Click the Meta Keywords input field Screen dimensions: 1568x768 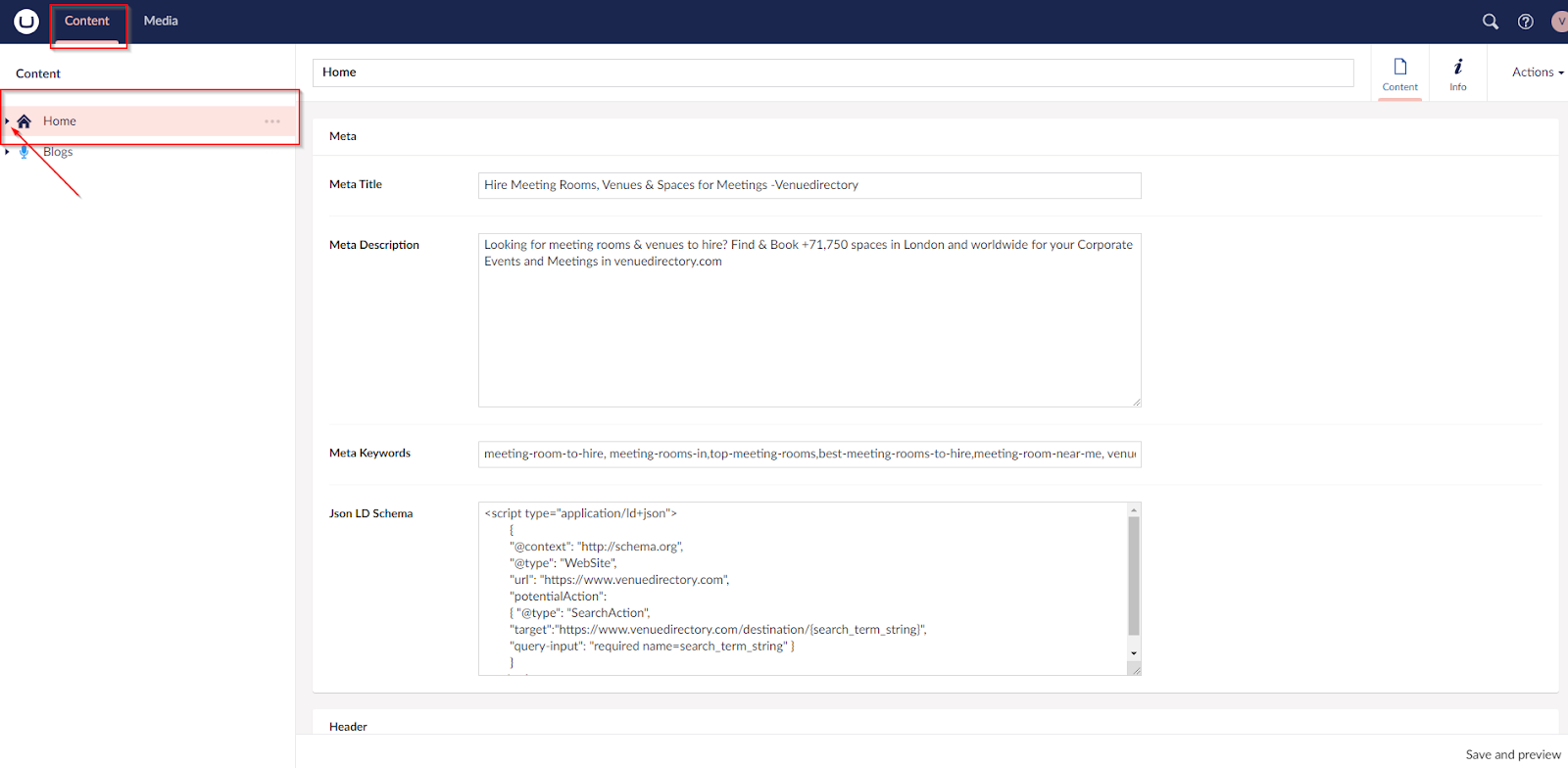tap(809, 455)
